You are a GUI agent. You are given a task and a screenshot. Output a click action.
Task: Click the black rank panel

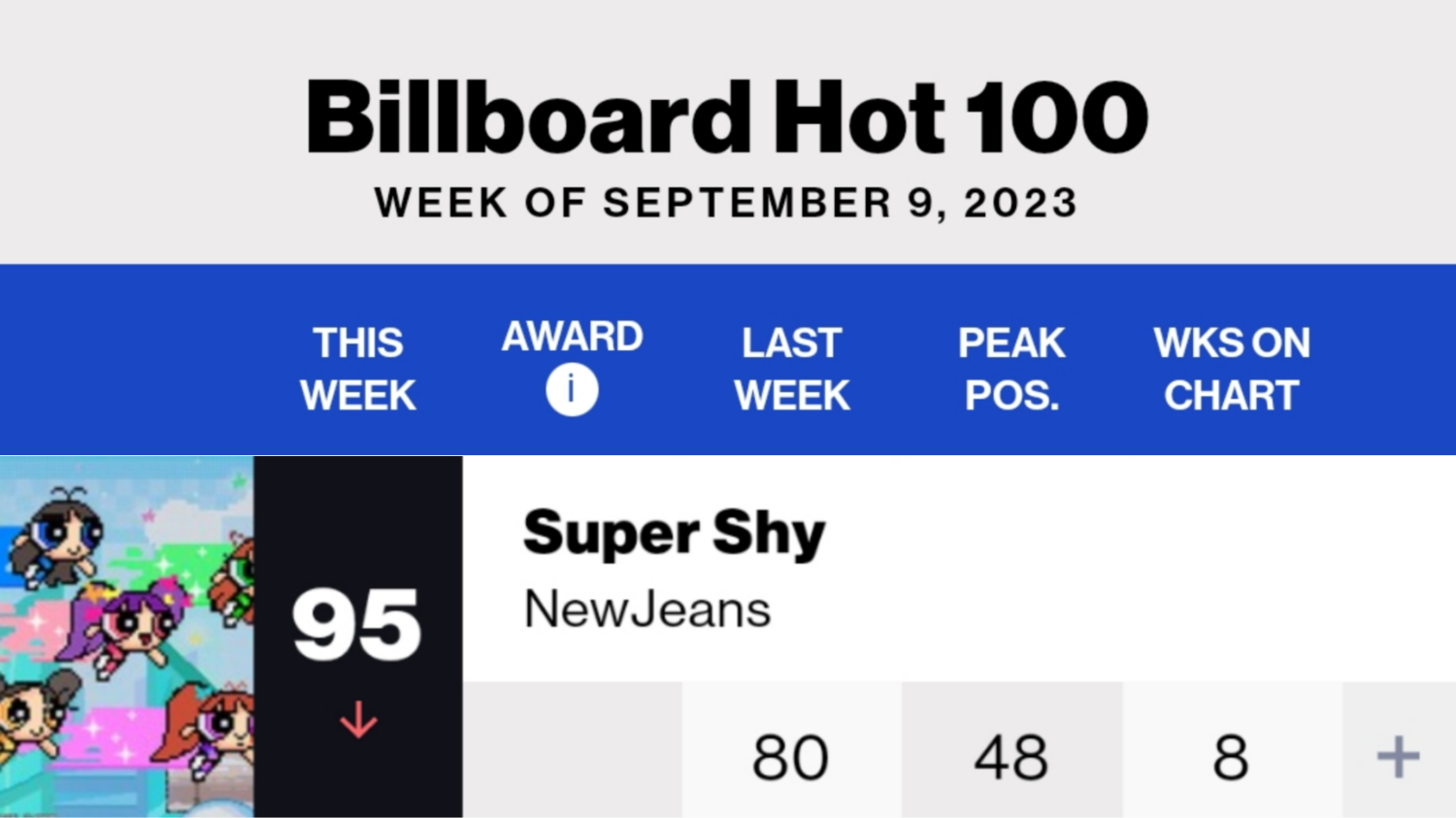358,637
